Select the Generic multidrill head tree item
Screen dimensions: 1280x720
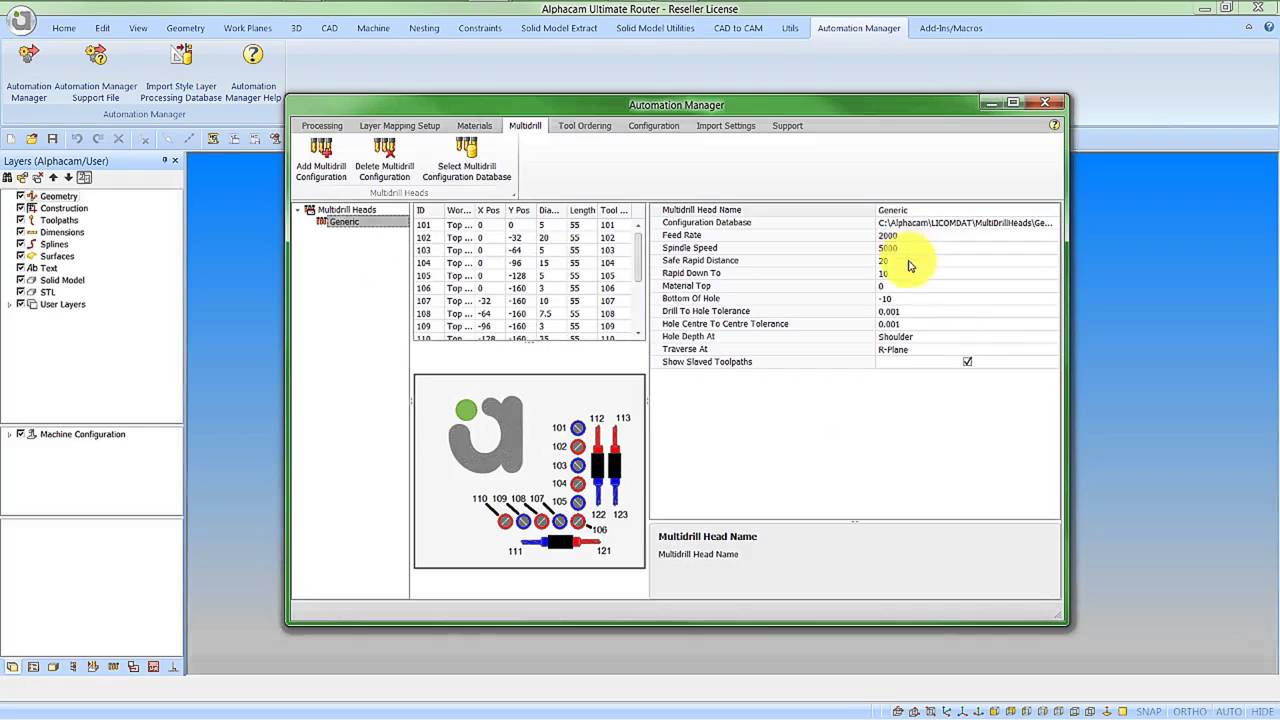click(344, 222)
